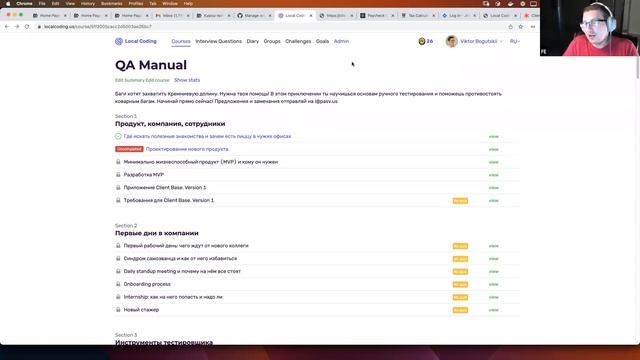This screenshot has height=360, width=640.
Task: Click lock icon beside MVP product lesson
Action: click(x=118, y=162)
